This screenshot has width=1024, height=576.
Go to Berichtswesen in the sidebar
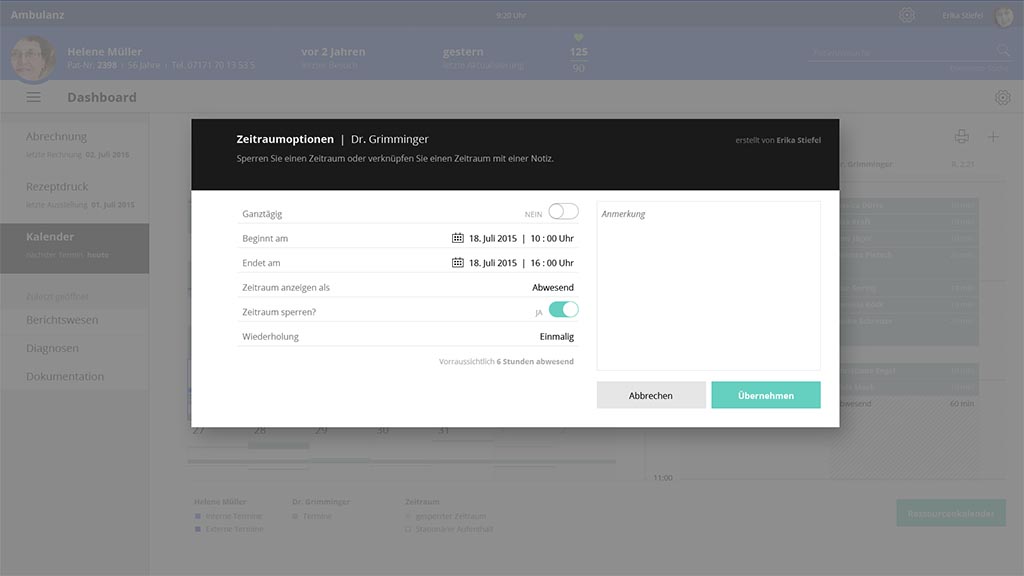pos(62,320)
